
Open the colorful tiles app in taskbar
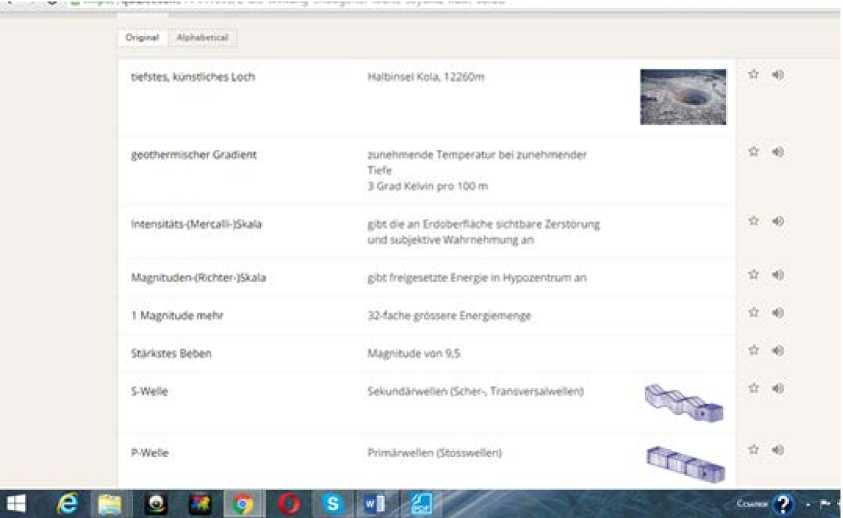pos(200,504)
